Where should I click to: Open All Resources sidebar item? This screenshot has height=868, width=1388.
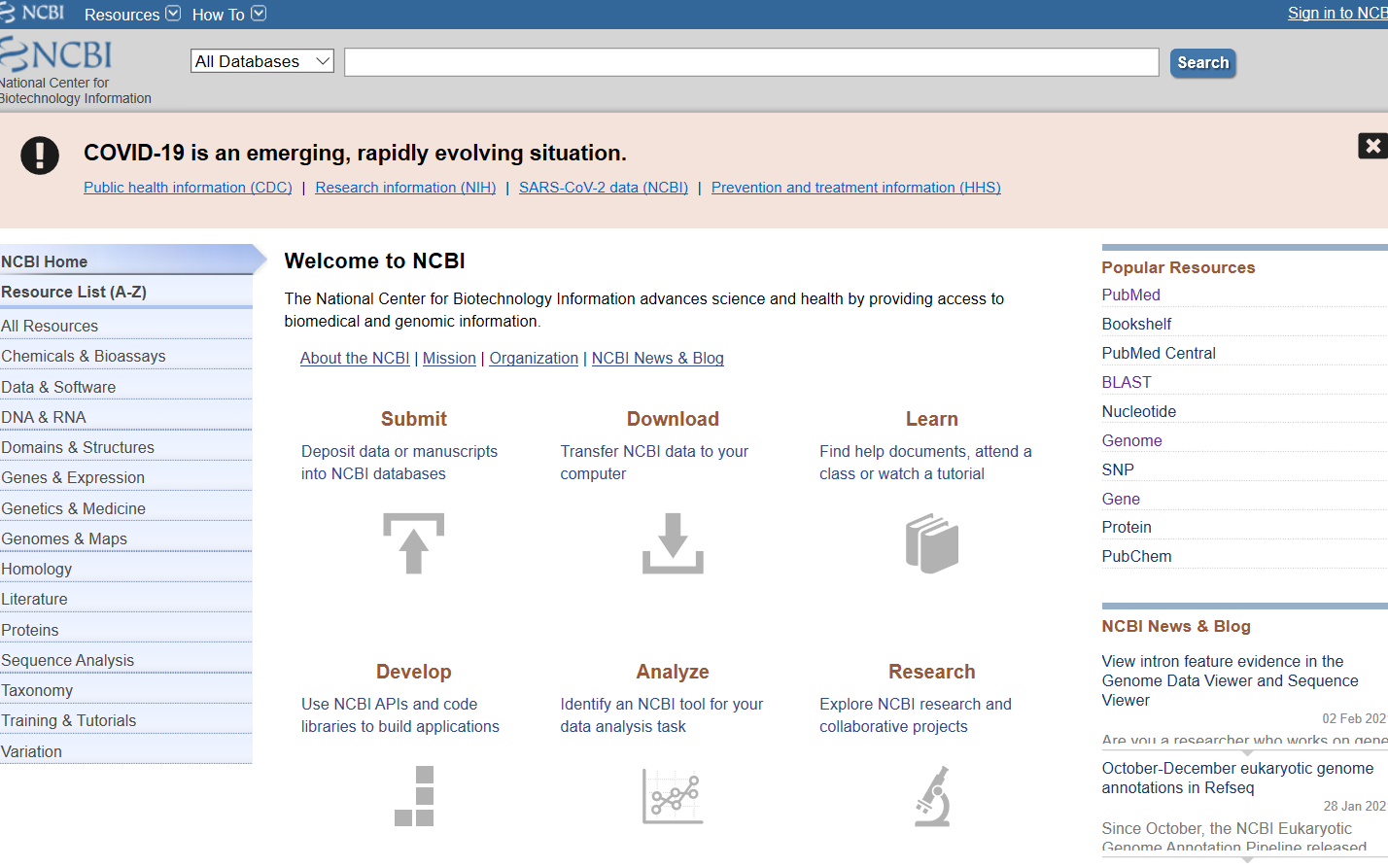126,326
